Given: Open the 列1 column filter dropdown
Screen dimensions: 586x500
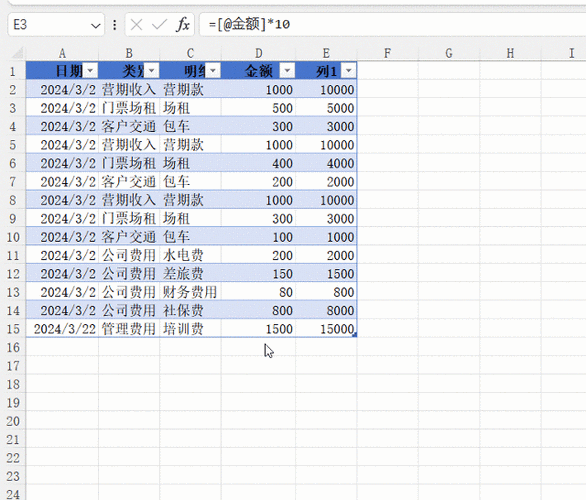Looking at the screenshot, I should click(349, 70).
